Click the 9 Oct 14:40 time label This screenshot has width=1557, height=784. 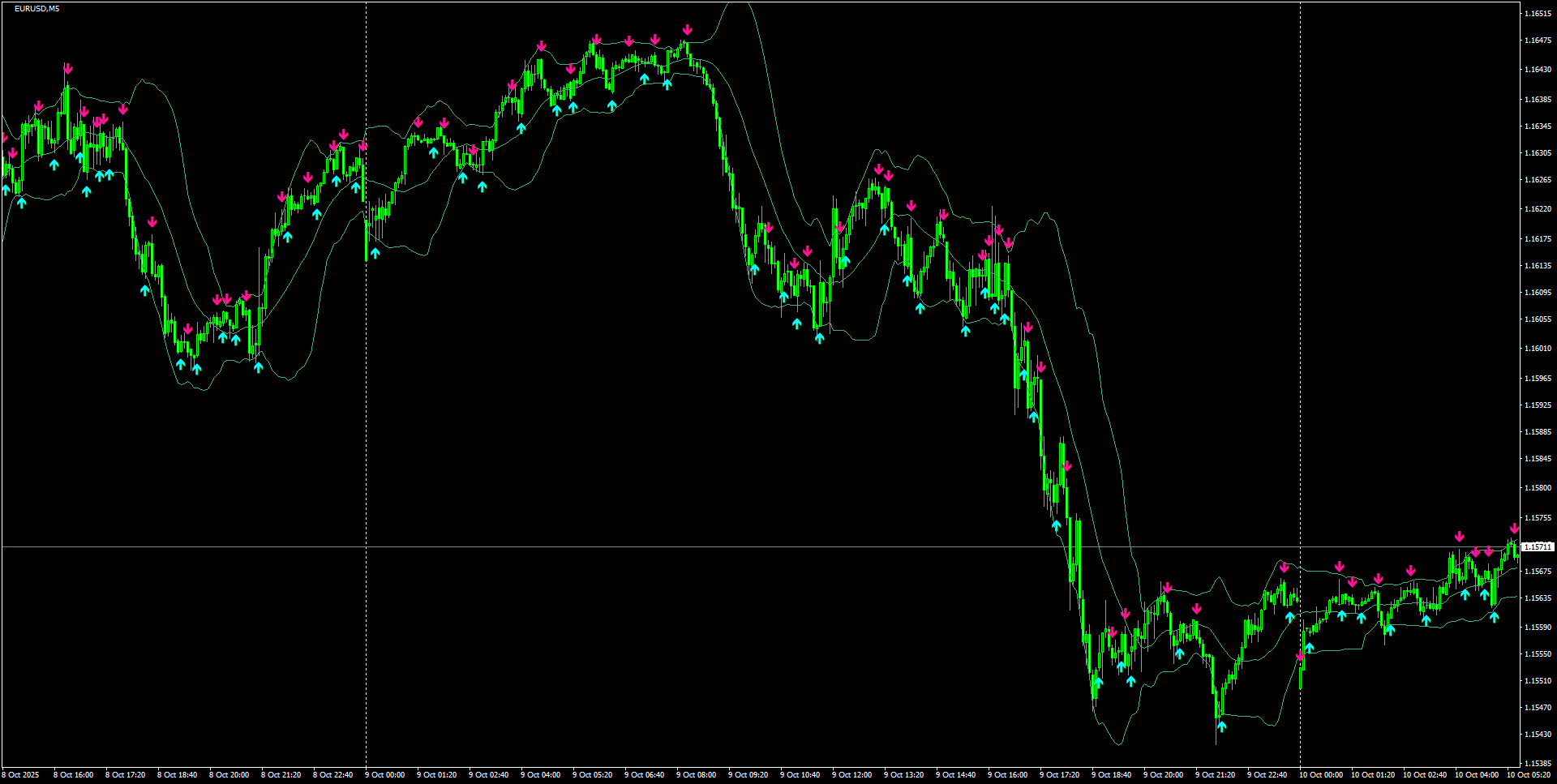(955, 775)
